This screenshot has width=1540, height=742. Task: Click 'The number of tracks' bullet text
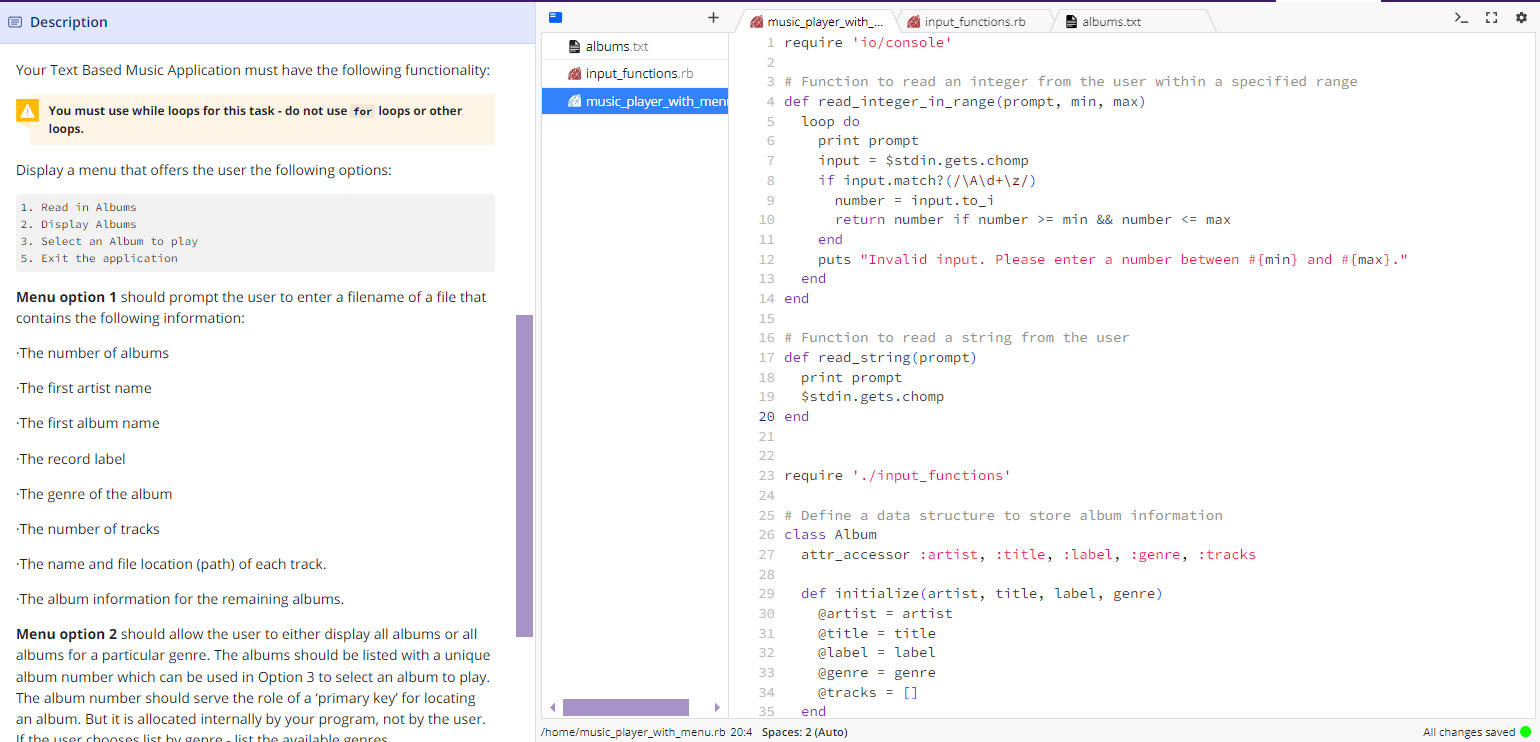coord(88,529)
